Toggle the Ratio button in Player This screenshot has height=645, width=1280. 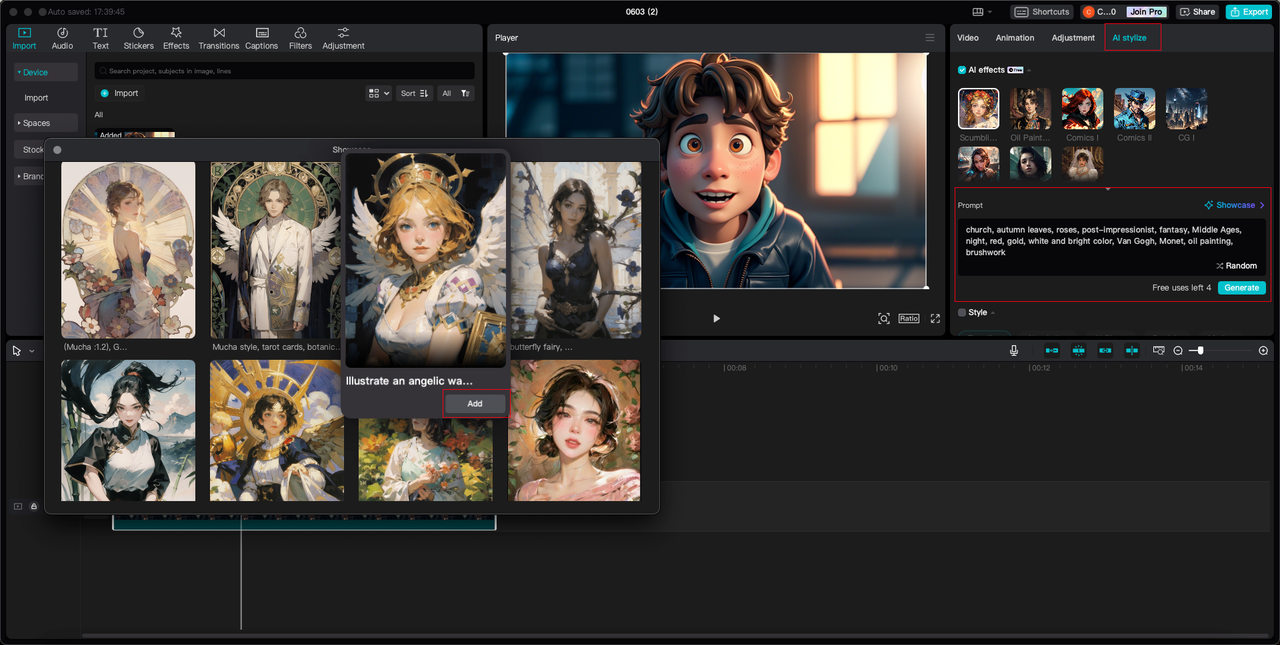908,318
